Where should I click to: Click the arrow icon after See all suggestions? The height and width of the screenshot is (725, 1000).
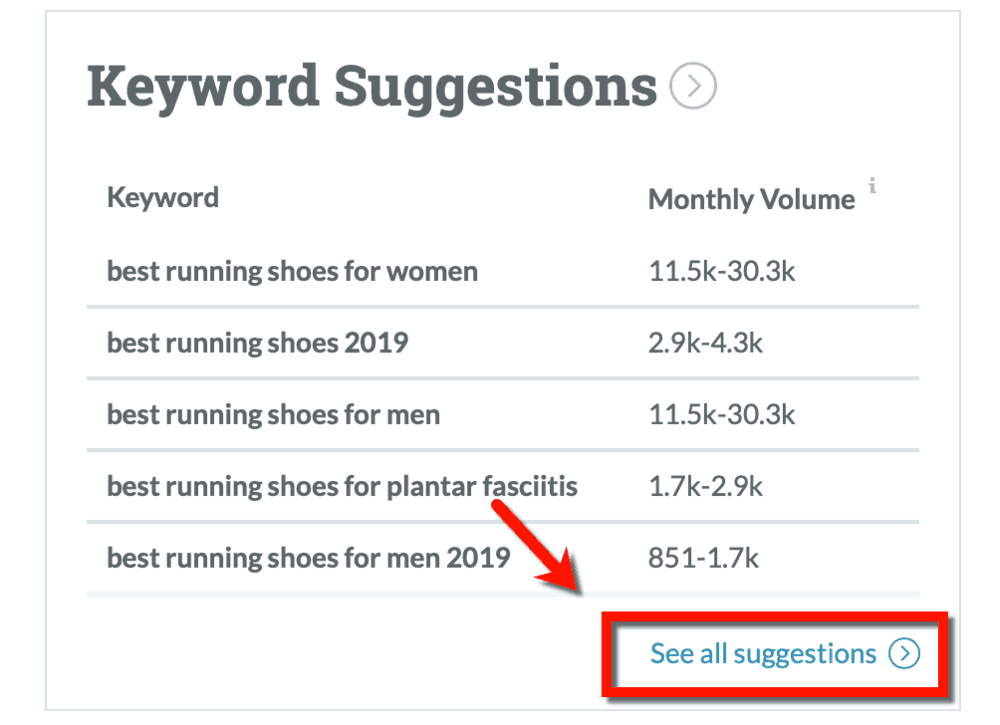904,654
